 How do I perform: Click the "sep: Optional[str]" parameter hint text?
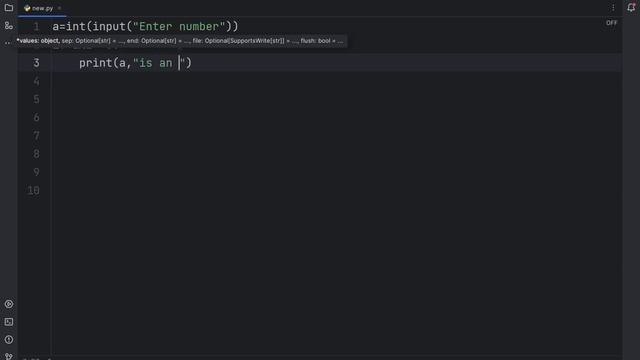(86, 41)
